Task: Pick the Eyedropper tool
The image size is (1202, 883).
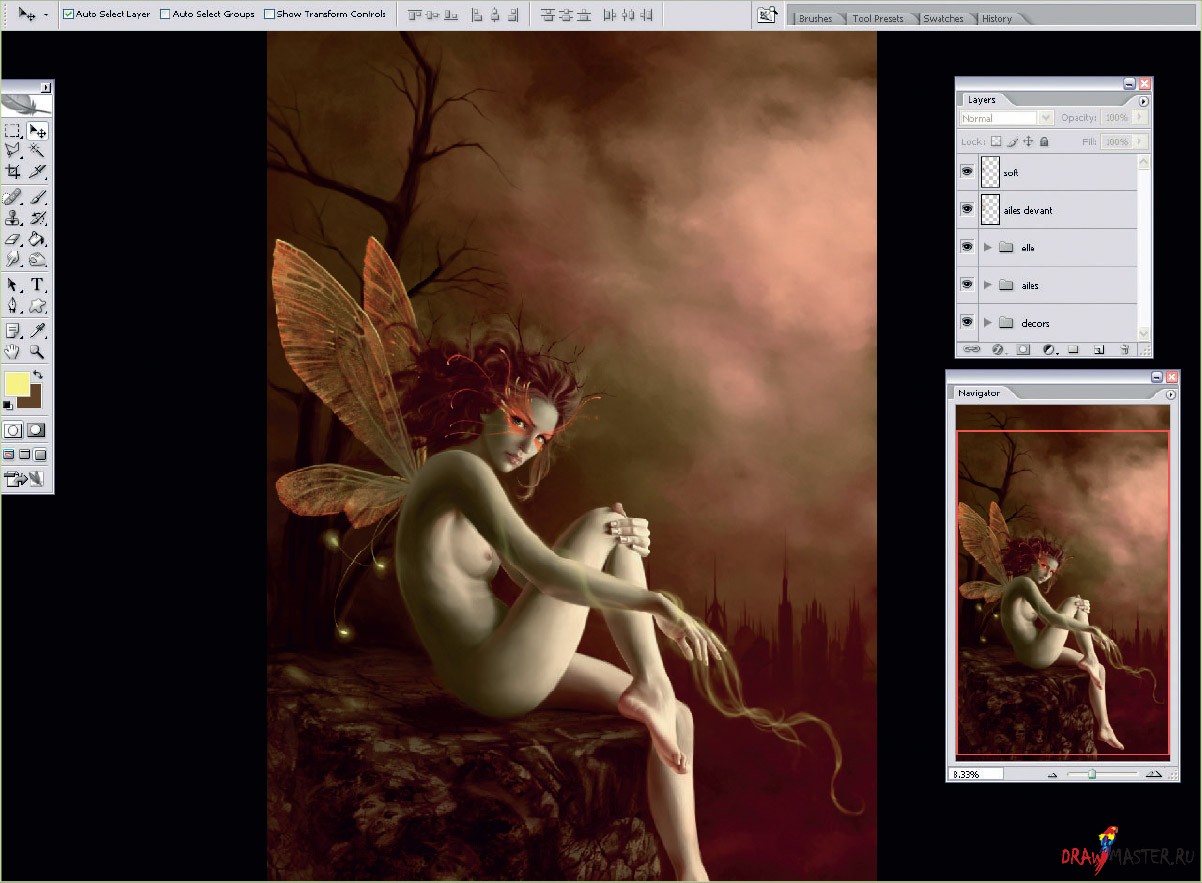Action: [38, 331]
